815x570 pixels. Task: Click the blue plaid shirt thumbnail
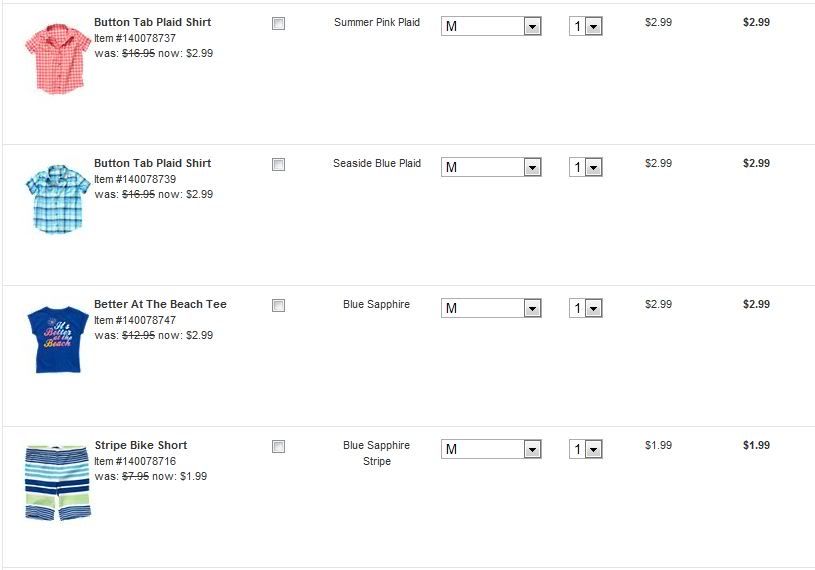[x=57, y=199]
